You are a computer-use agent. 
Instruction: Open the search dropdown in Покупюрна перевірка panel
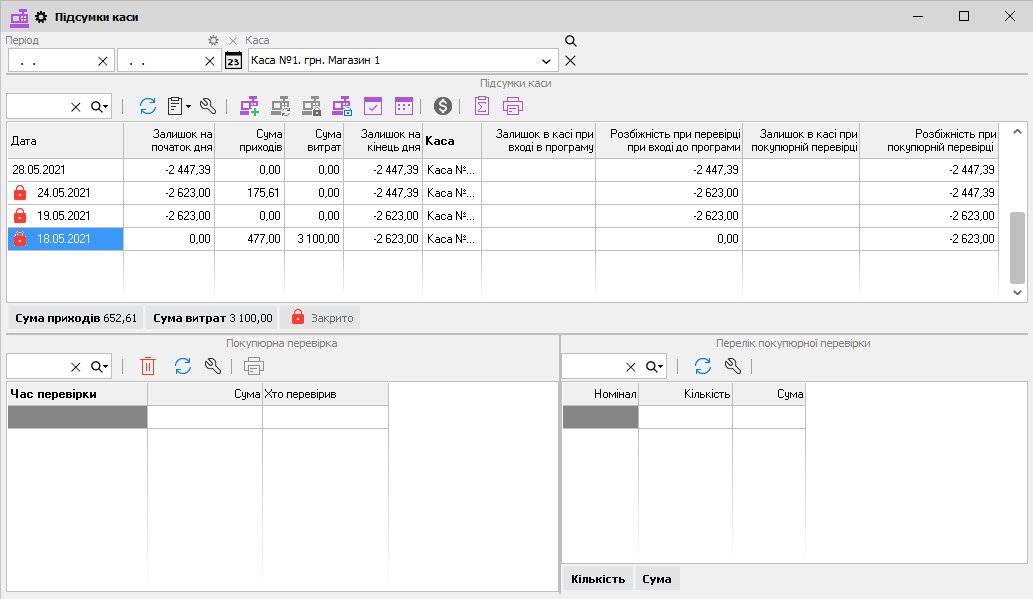click(x=99, y=367)
